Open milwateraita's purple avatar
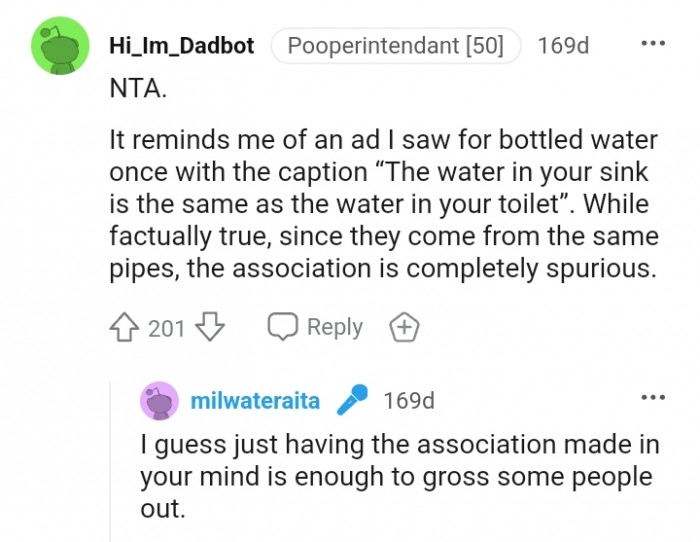Viewport: 700px width, 542px height. (x=160, y=401)
